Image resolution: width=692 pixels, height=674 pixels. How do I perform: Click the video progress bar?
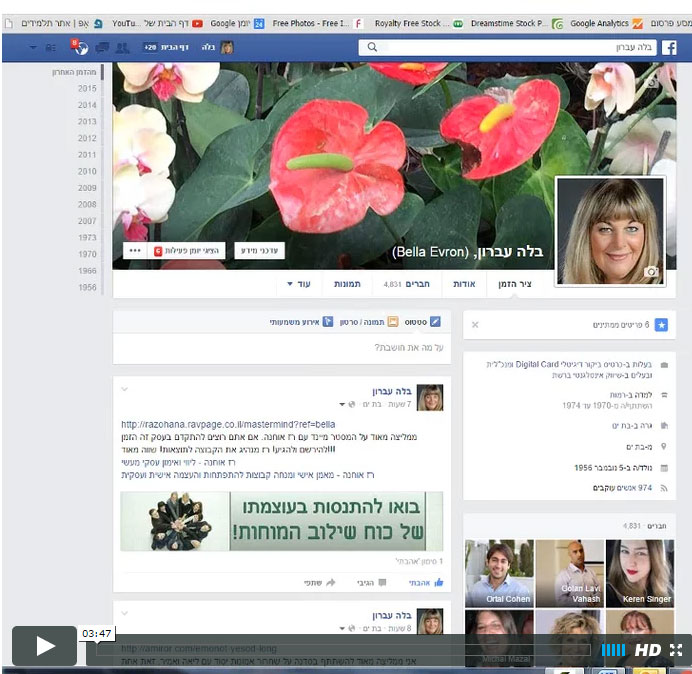coord(343,649)
